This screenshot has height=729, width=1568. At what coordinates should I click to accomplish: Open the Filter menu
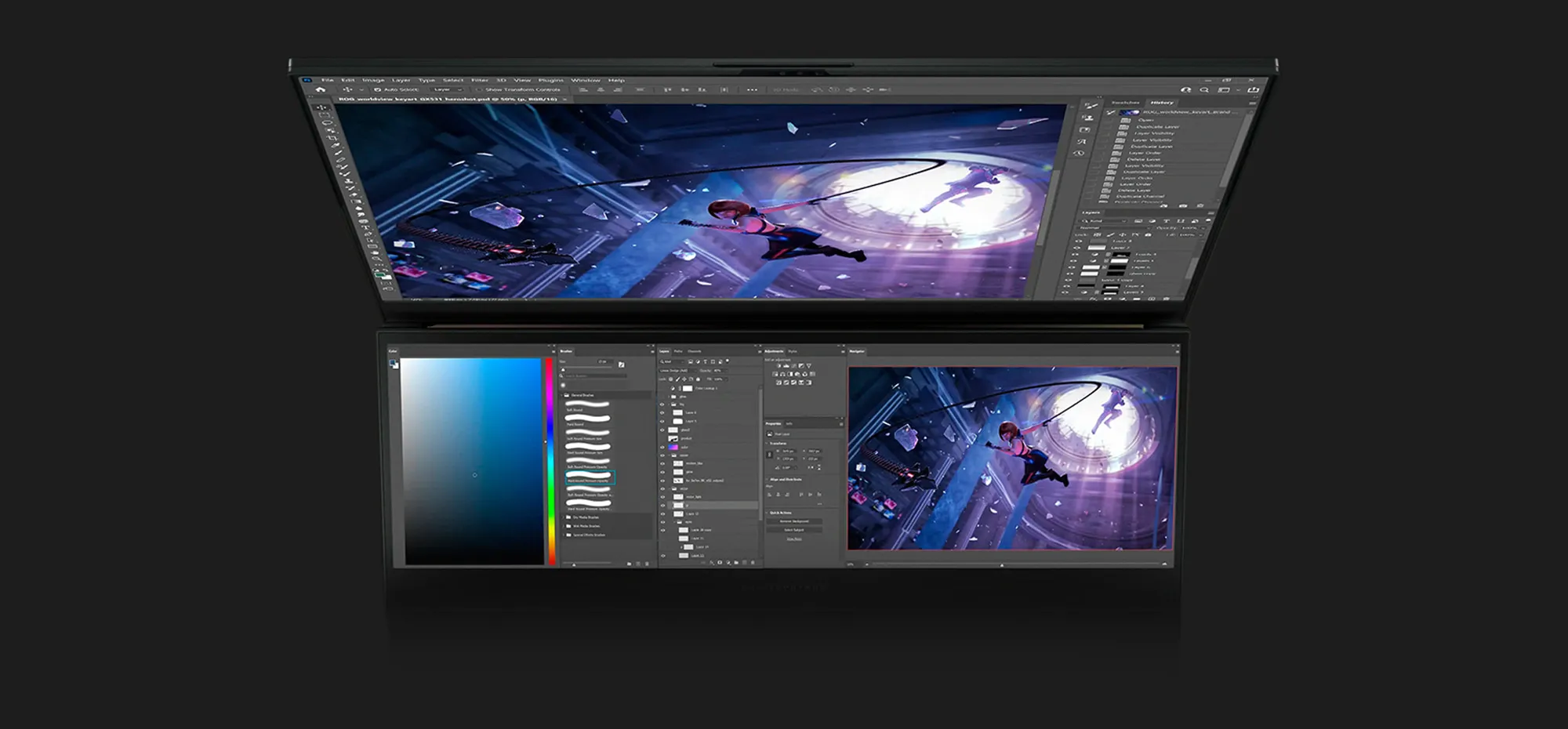click(x=479, y=80)
